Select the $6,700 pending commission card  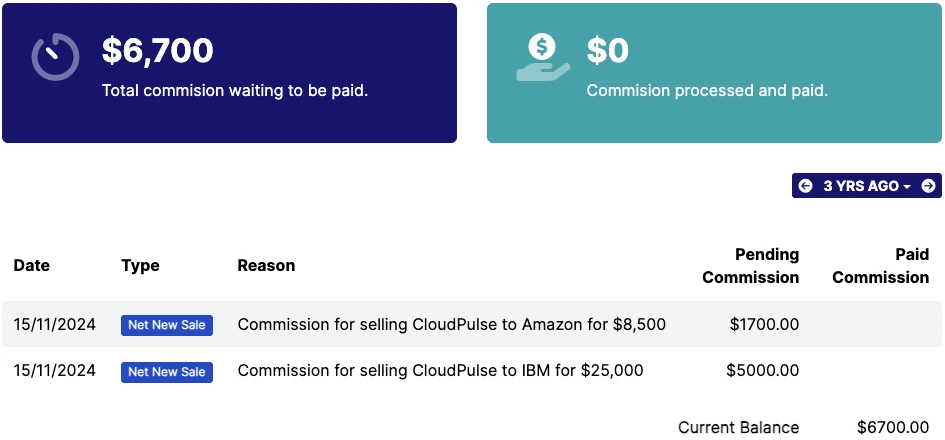pyautogui.click(x=230, y=73)
